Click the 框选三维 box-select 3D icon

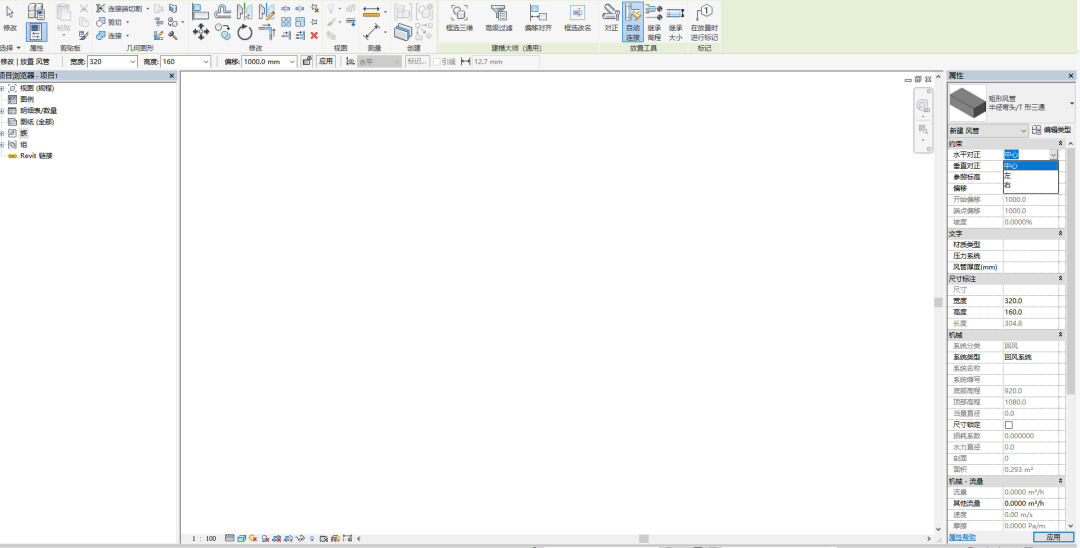[459, 17]
